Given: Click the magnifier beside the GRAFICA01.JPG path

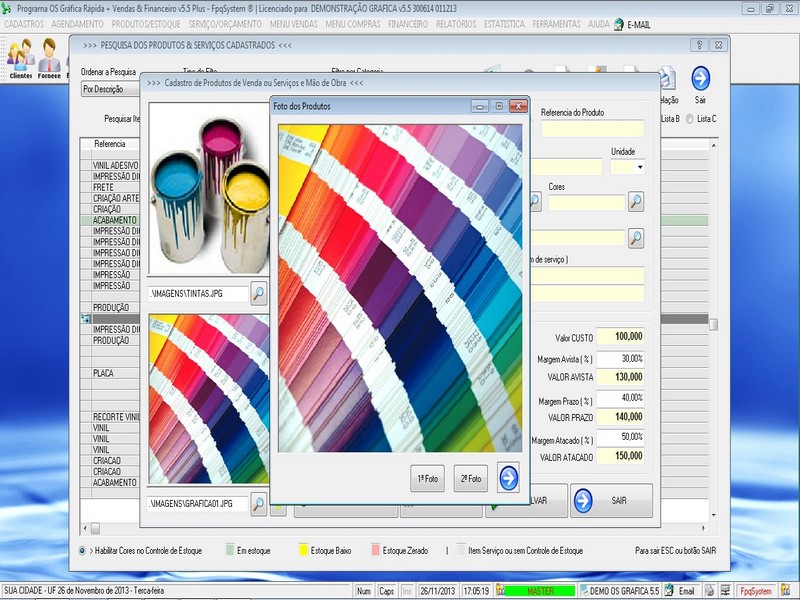Looking at the screenshot, I should click(259, 504).
